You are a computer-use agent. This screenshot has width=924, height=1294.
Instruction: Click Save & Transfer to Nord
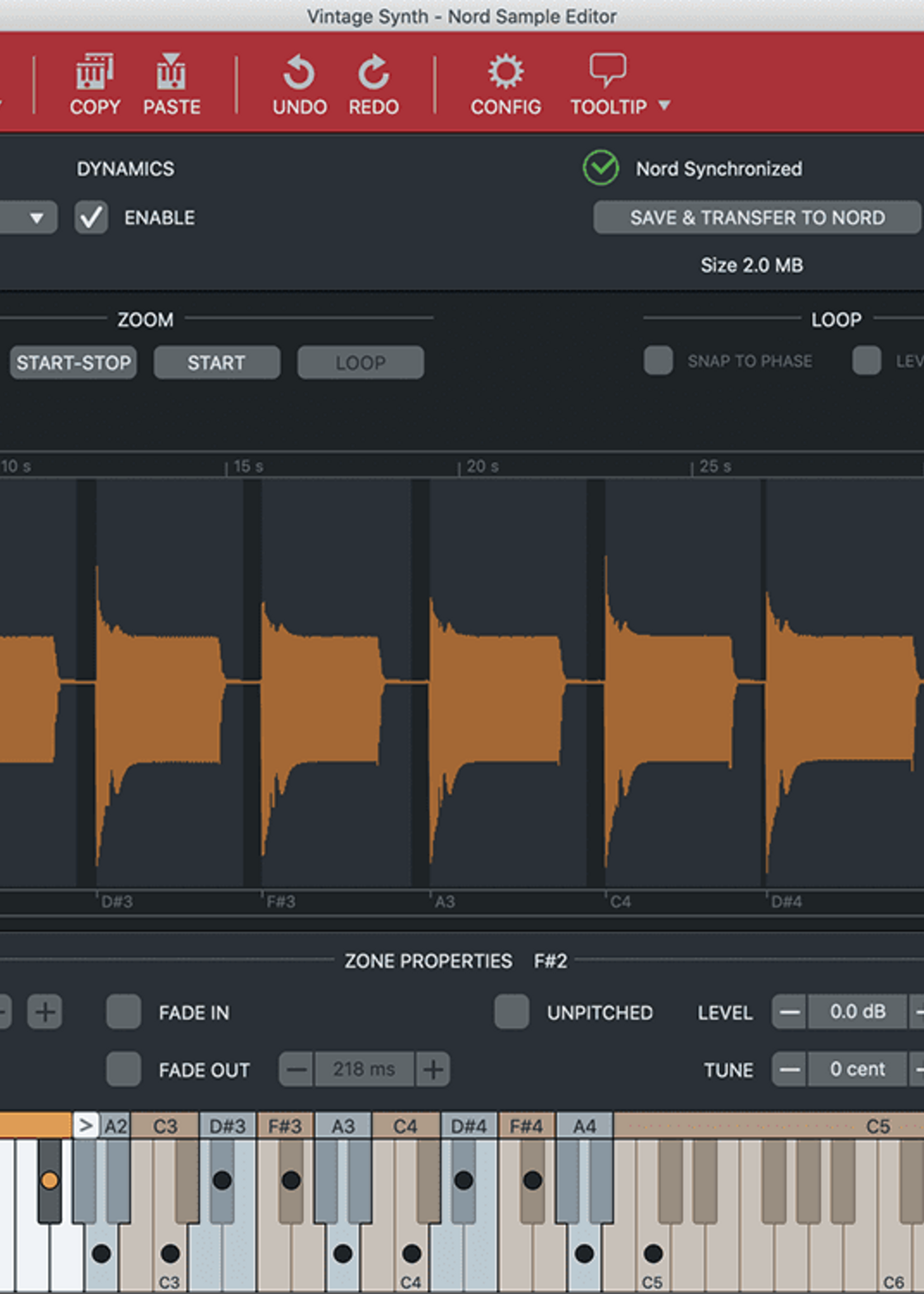click(757, 218)
